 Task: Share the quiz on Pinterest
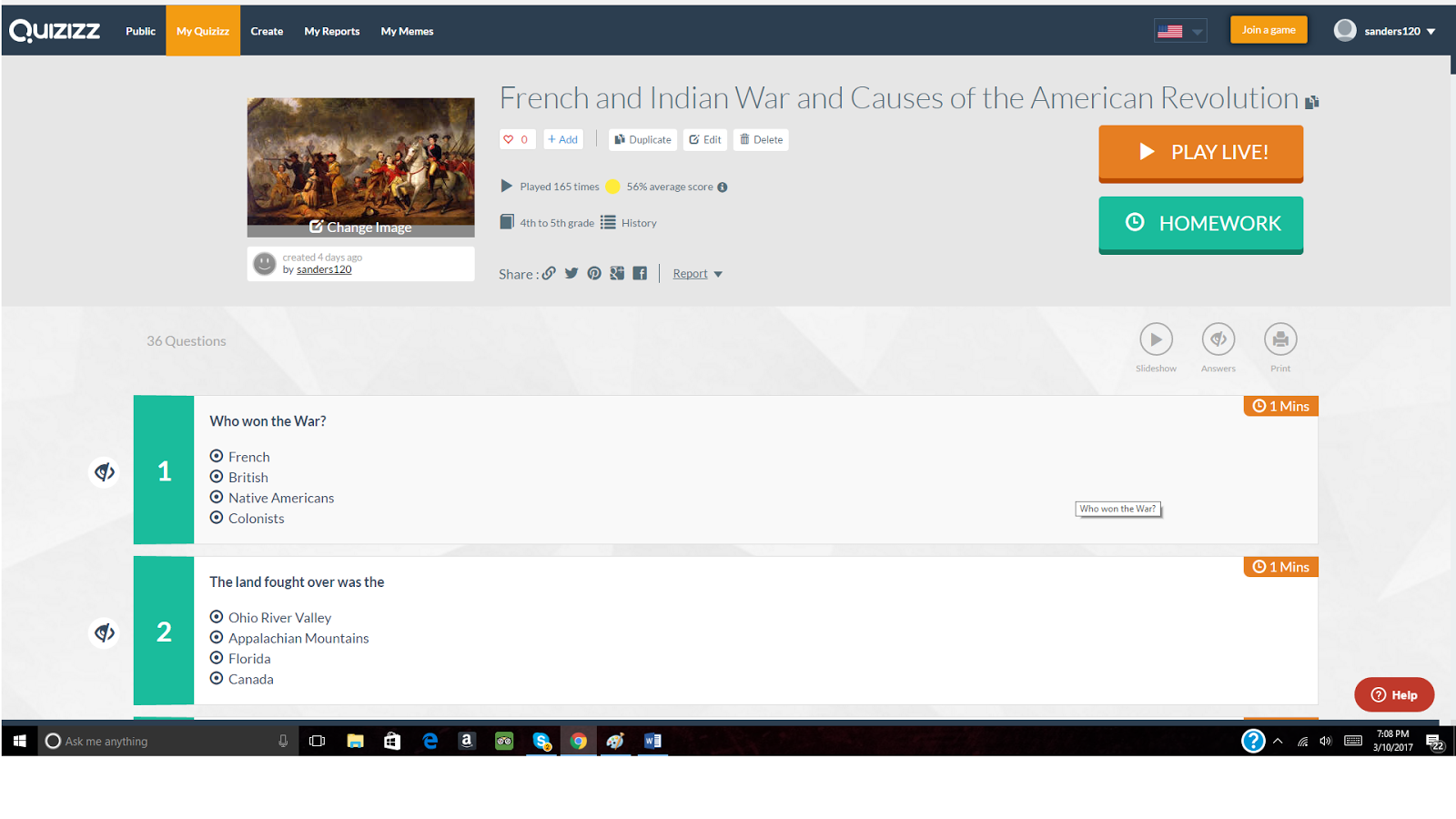click(x=594, y=273)
